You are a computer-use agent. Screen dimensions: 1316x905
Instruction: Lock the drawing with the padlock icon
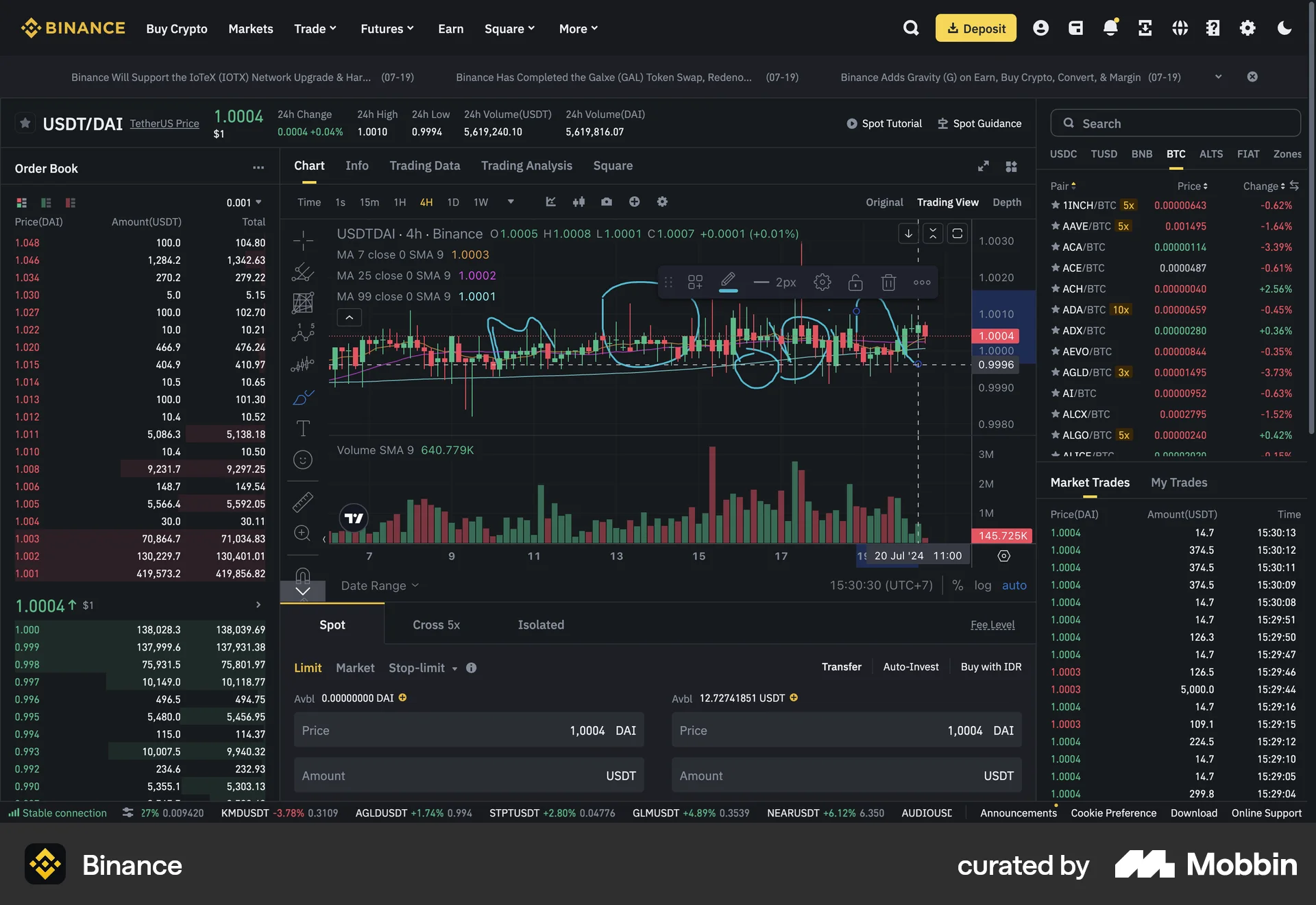pos(855,282)
